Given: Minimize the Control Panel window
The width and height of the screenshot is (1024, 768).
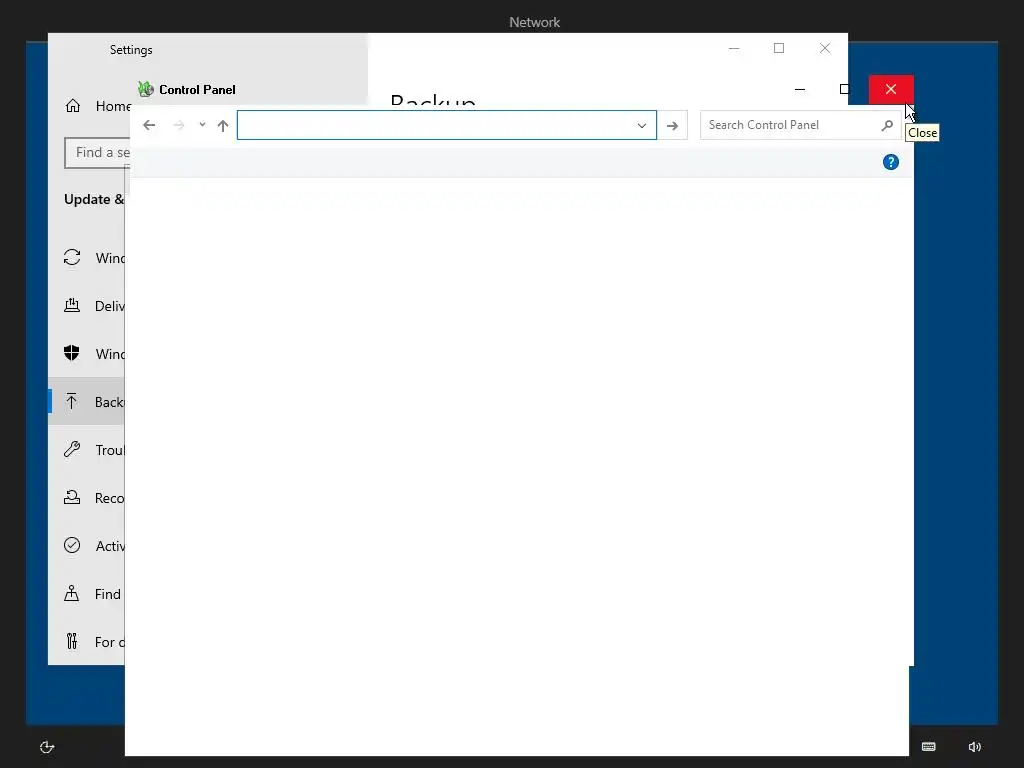Looking at the screenshot, I should coord(800,89).
